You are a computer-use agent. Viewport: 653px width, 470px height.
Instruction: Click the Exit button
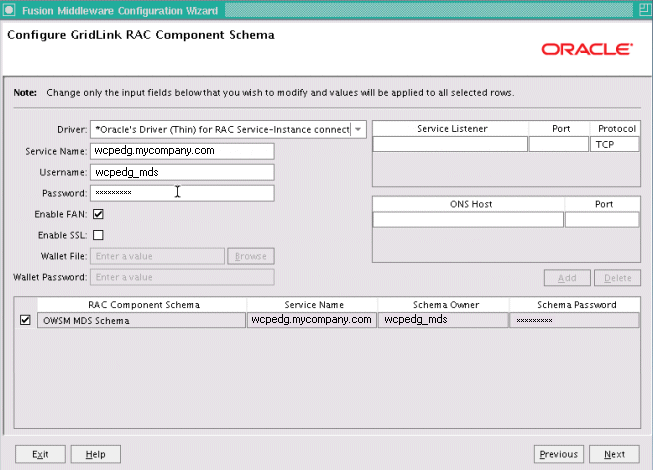(x=40, y=454)
